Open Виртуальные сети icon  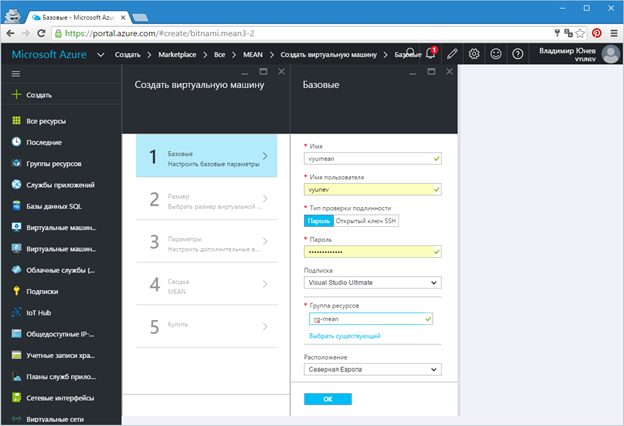[16, 418]
